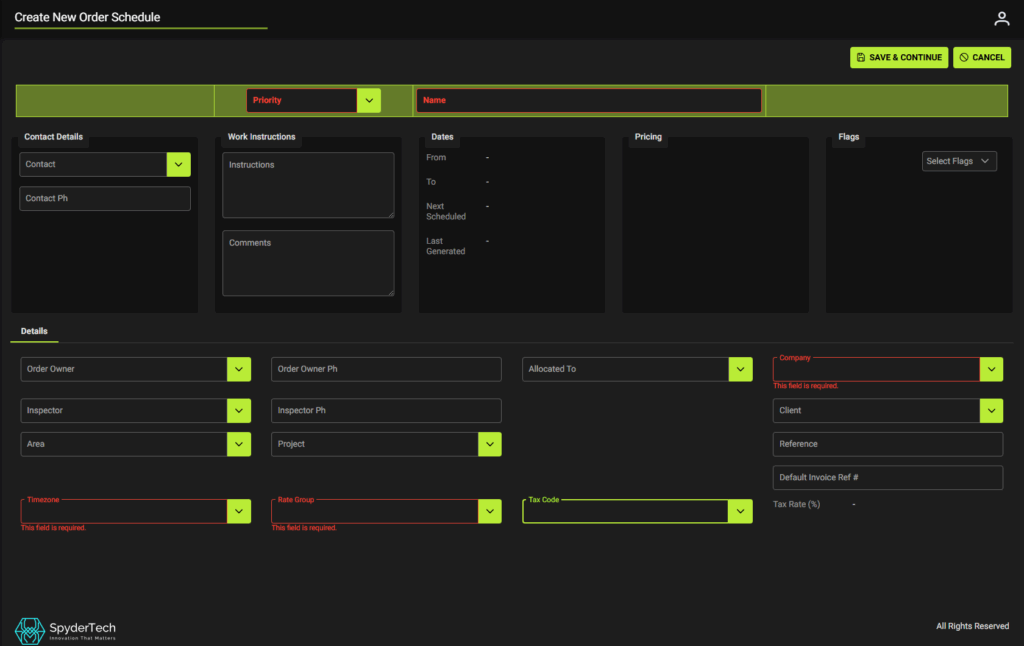The width and height of the screenshot is (1024, 646).
Task: Open the Project dropdown chevron
Action: click(489, 444)
